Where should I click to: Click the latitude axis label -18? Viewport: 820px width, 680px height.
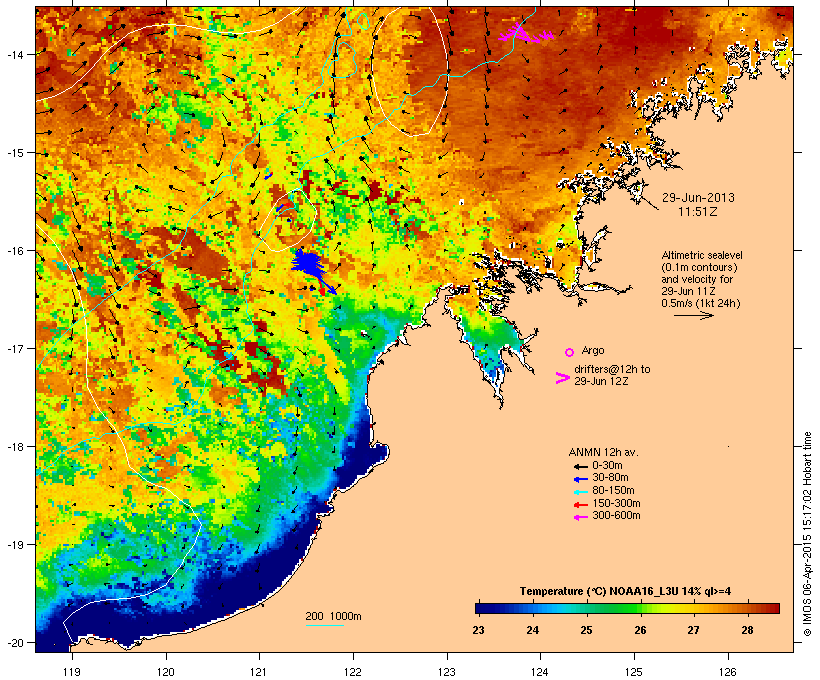pos(14,447)
